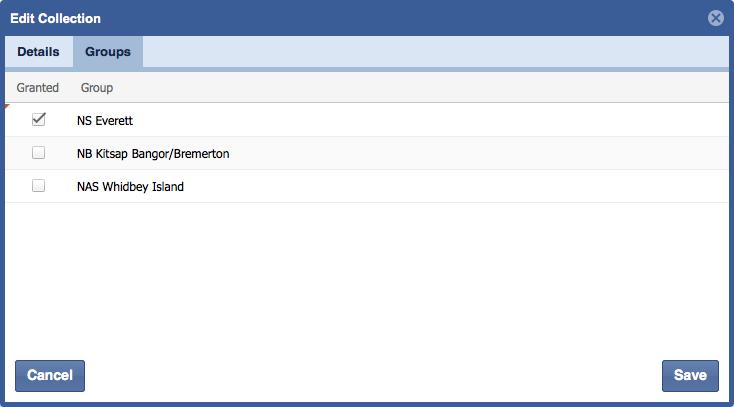Click the Group column header
The width and height of the screenshot is (734, 407).
(97, 88)
